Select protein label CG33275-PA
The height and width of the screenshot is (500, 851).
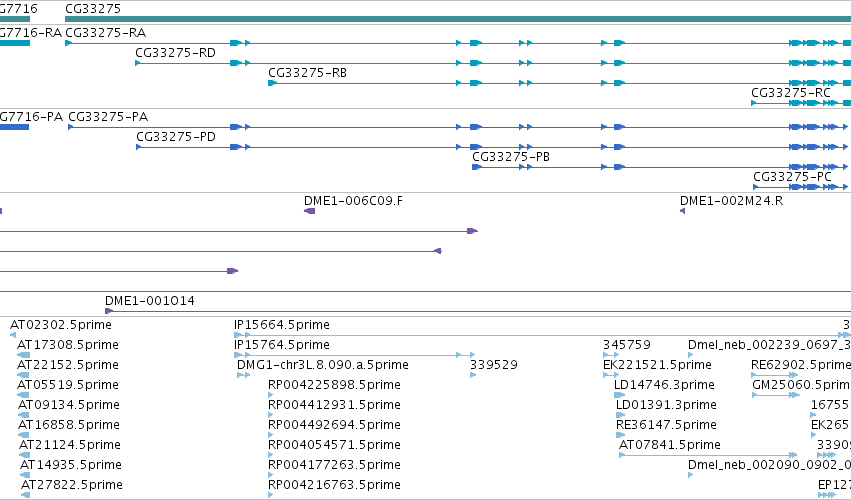point(108,117)
